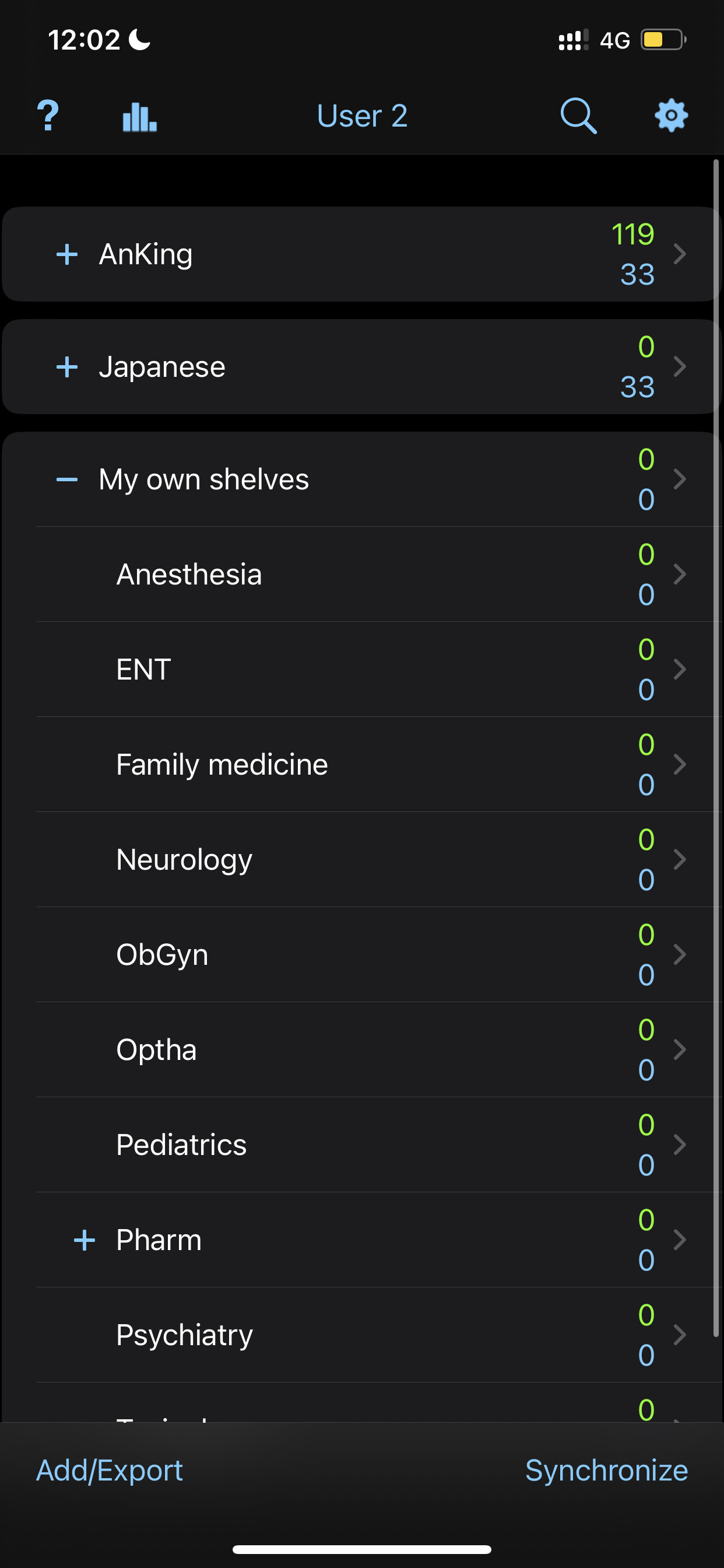Tap the search magnifier icon
The image size is (724, 1568).
[578, 116]
